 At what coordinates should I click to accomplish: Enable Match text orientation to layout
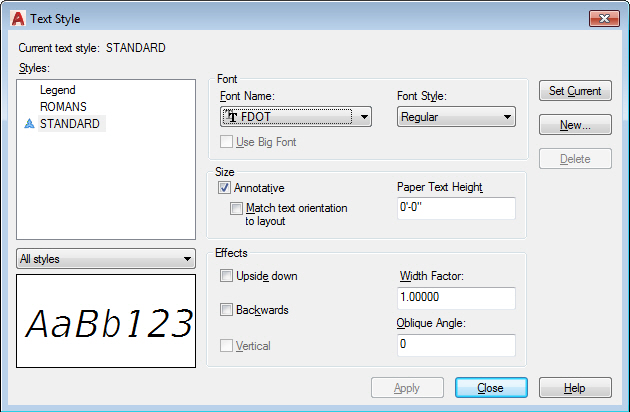click(236, 209)
